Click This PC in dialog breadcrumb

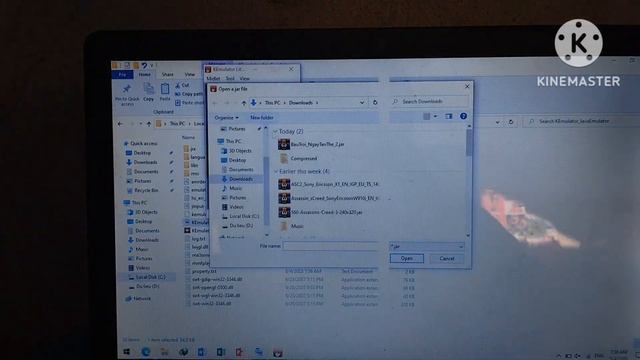point(272,103)
